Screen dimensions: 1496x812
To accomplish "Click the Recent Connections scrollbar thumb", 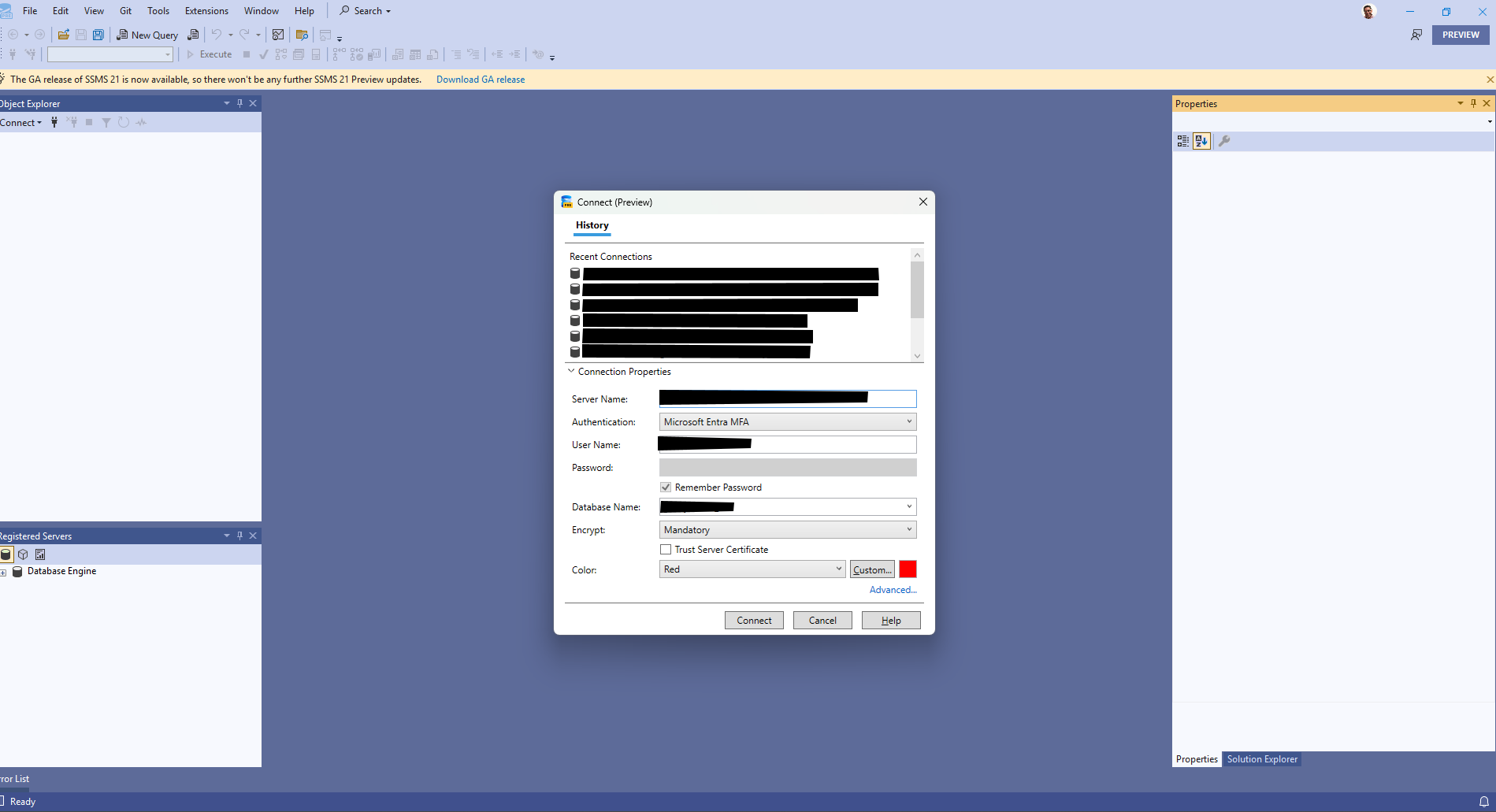I will pos(917,290).
